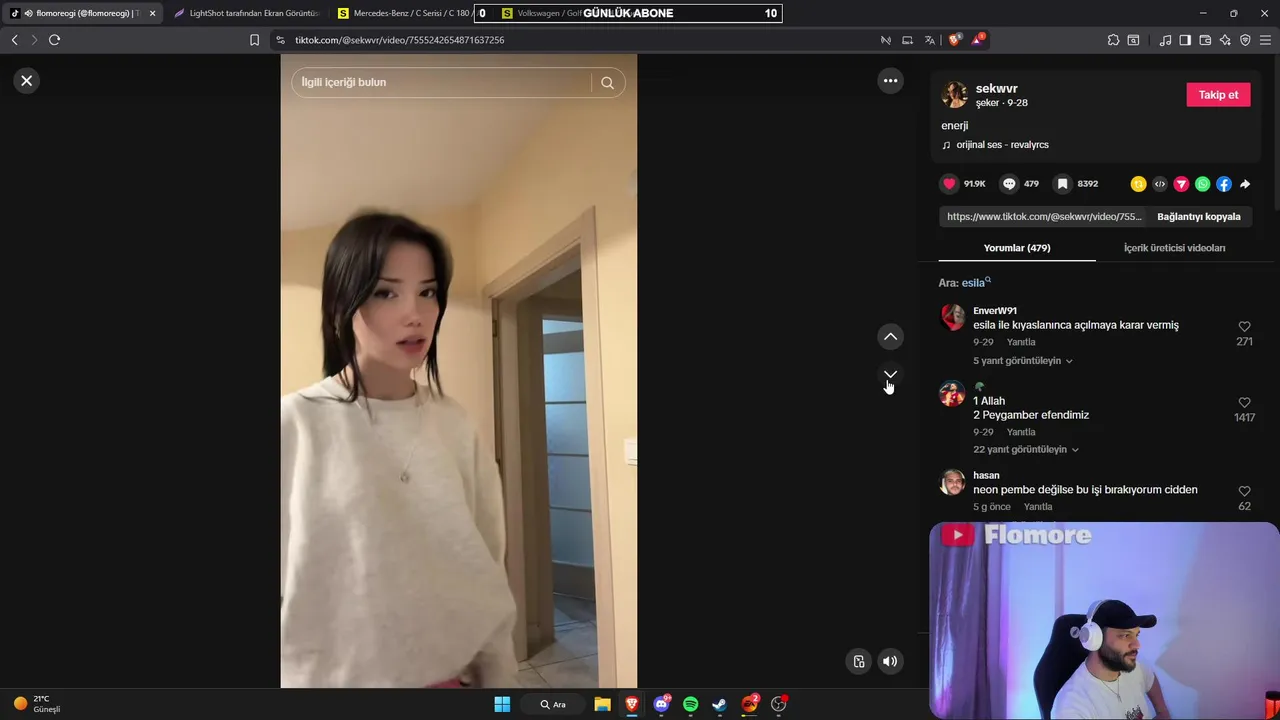This screenshot has height=720, width=1280.
Task: Switch to the LightShot browser tab
Action: pos(247,13)
